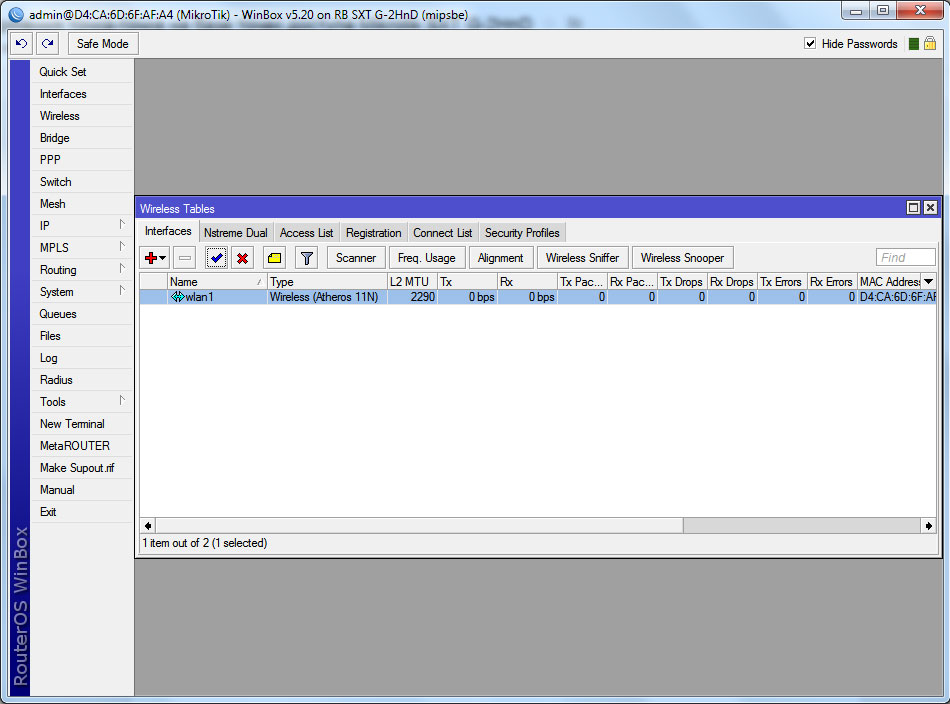The width and height of the screenshot is (950, 704).
Task: Click the yellow Comment icon
Action: click(x=275, y=258)
